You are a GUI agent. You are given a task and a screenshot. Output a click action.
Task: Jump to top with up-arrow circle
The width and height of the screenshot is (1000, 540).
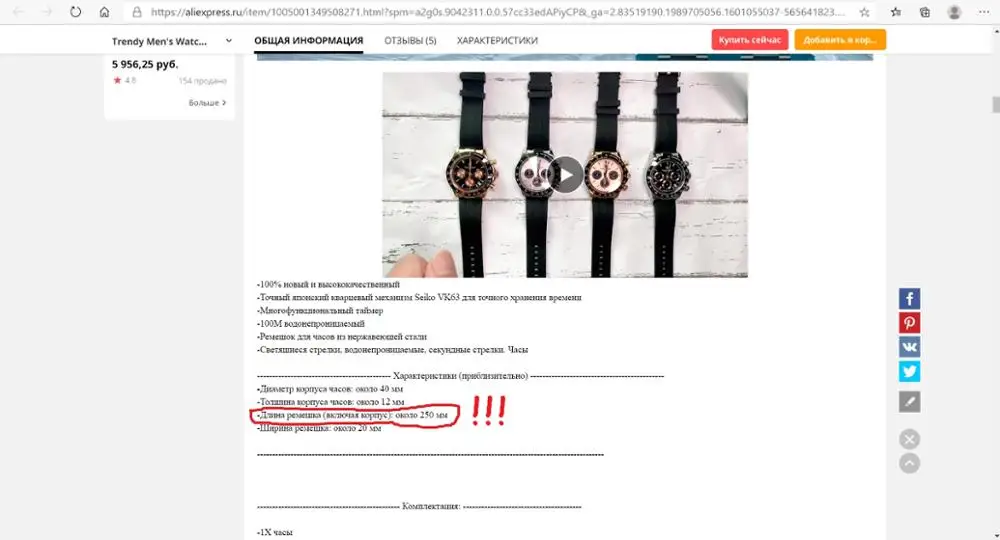pos(909,463)
